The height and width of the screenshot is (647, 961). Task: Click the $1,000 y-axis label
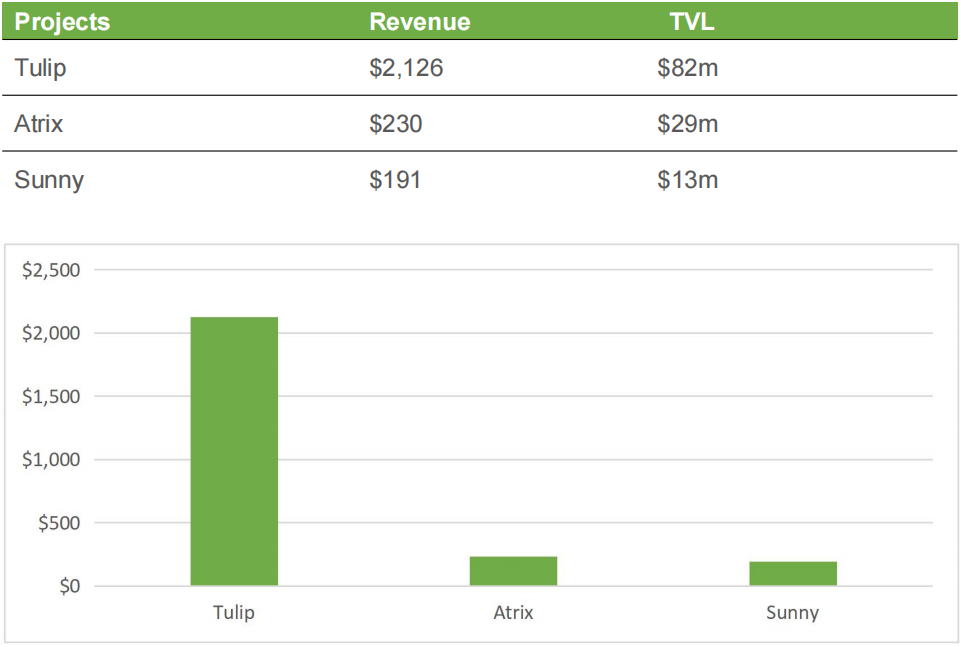(52, 460)
